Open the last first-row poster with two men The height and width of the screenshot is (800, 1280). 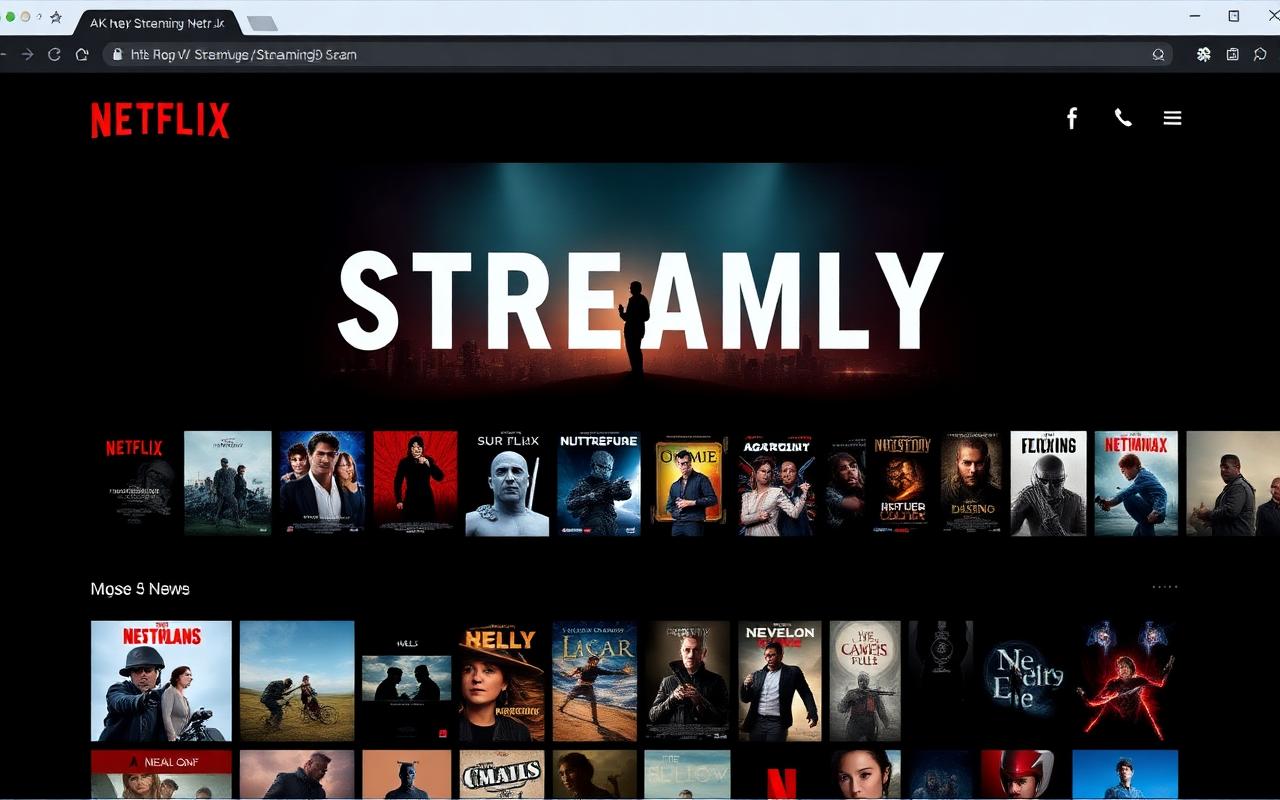(x=1233, y=484)
